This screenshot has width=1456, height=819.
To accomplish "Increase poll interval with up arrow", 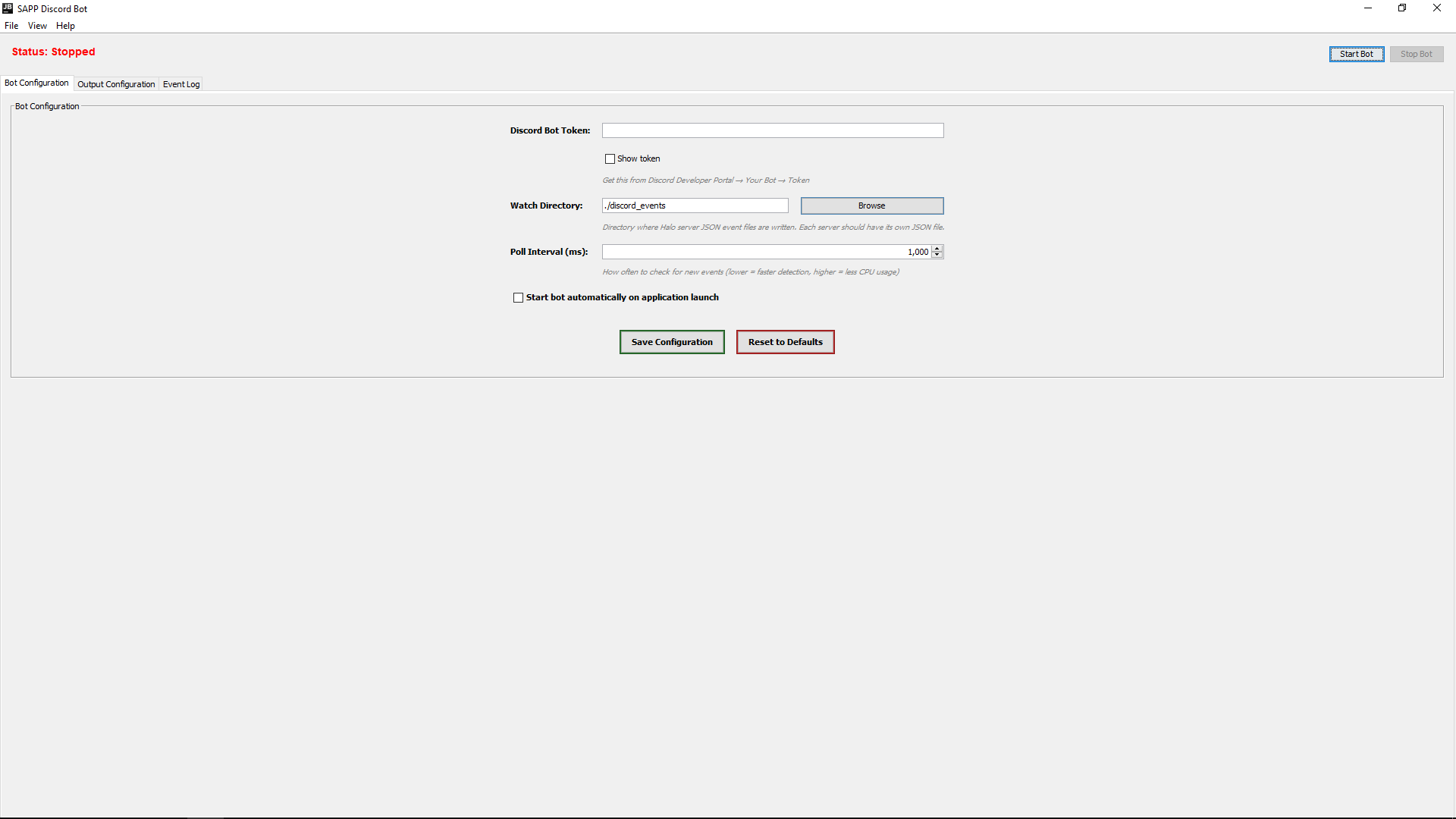I will 937,248.
